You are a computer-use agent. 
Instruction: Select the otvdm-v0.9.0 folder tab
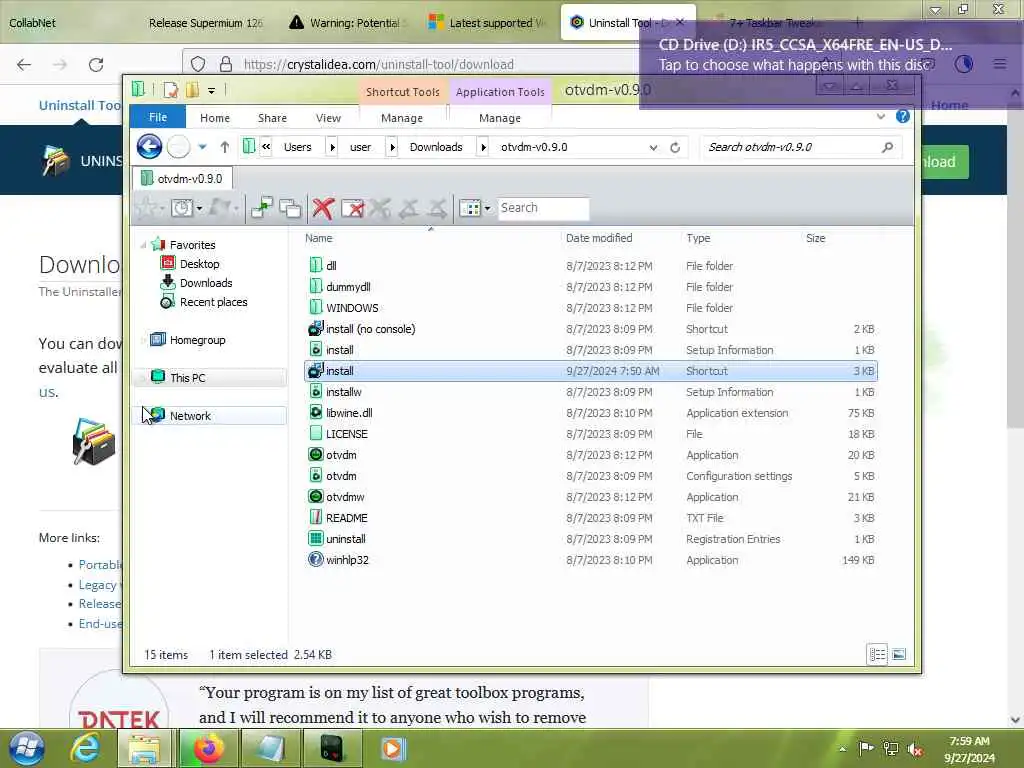pyautogui.click(x=182, y=178)
